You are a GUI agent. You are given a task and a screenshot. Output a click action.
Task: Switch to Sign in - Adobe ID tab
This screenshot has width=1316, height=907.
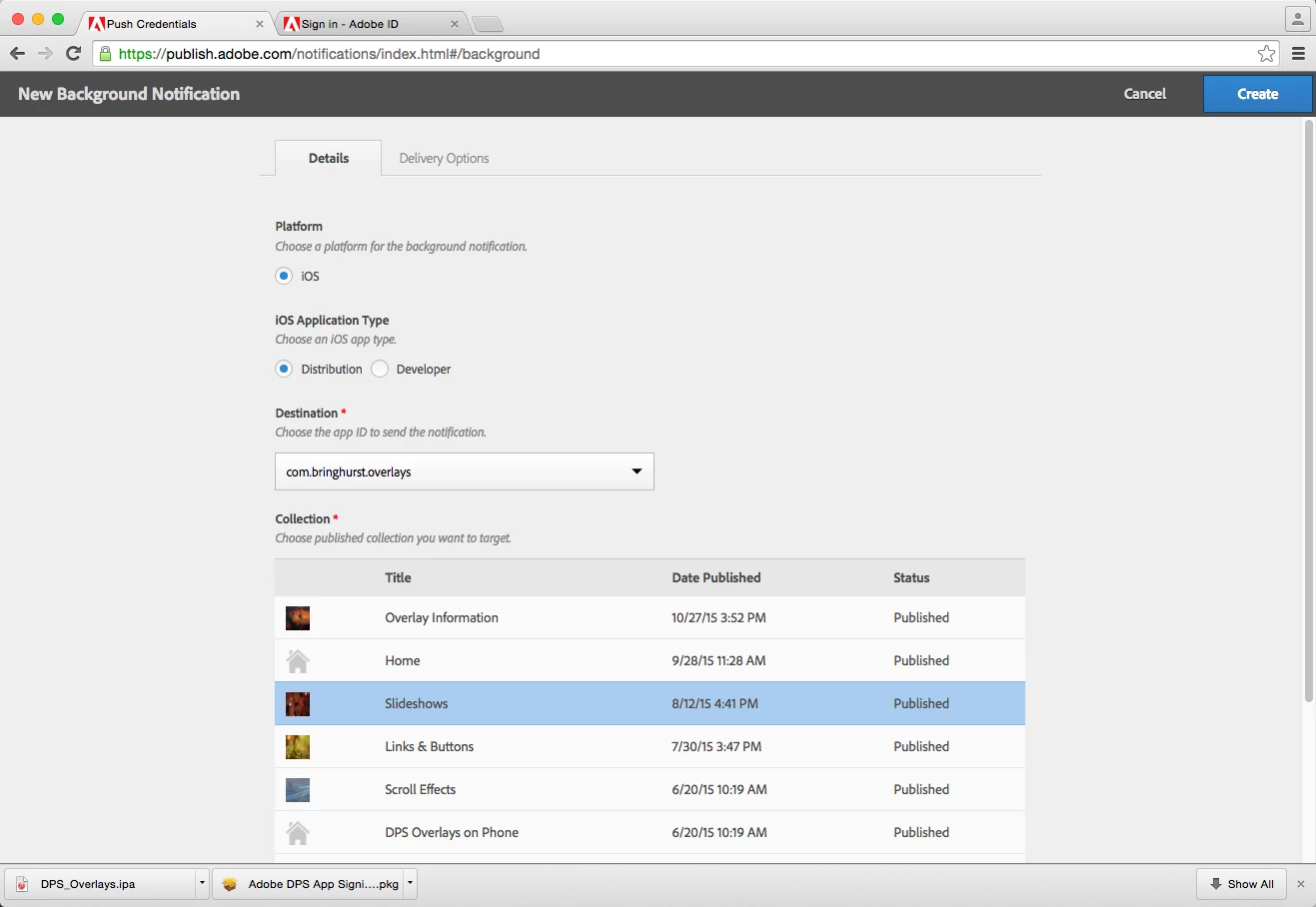371,24
